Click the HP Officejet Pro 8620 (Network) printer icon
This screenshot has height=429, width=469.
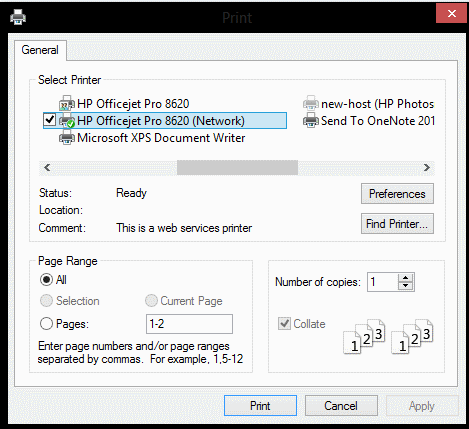click(67, 121)
